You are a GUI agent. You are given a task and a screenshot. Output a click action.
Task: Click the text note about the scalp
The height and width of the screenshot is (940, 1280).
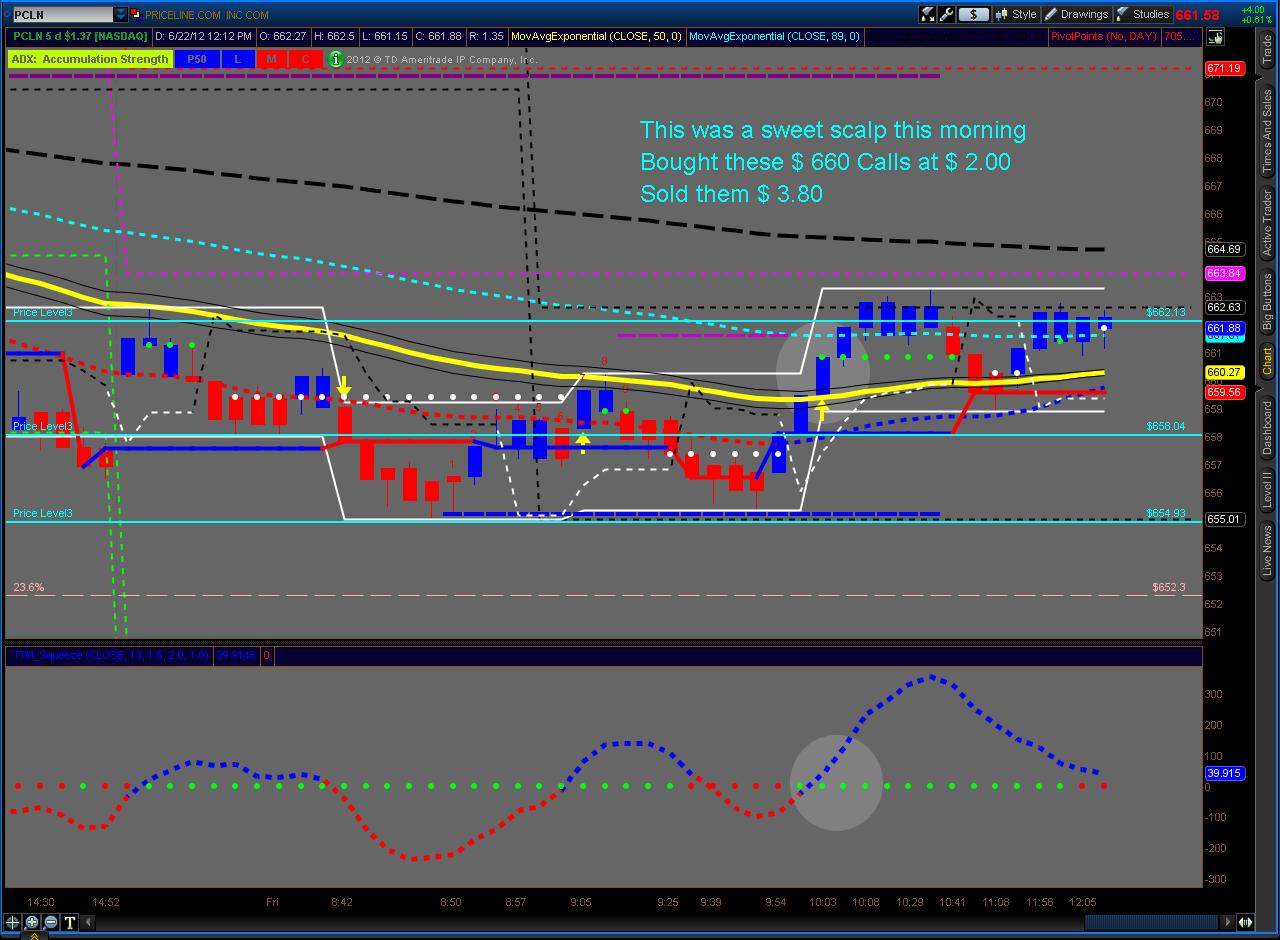pyautogui.click(x=833, y=161)
